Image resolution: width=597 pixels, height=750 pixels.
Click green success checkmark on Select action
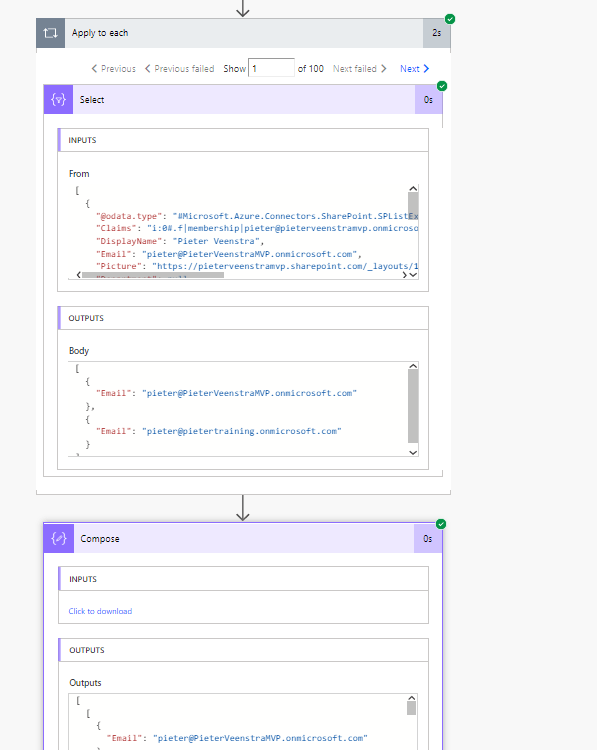coord(442,86)
